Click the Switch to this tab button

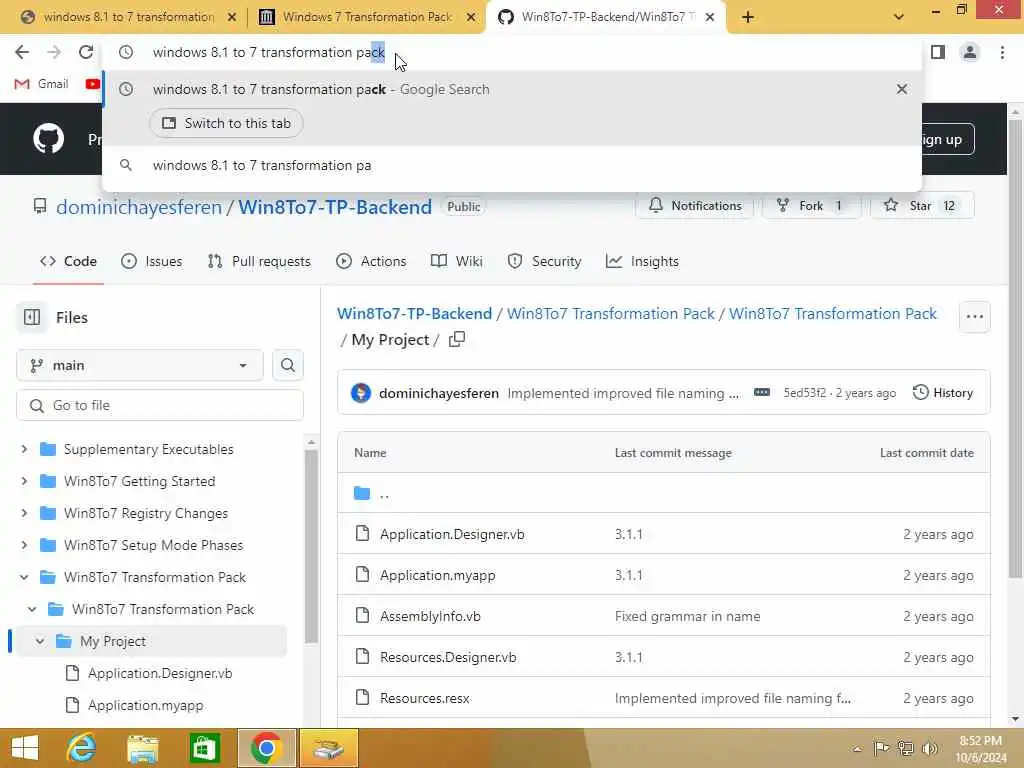click(x=226, y=123)
